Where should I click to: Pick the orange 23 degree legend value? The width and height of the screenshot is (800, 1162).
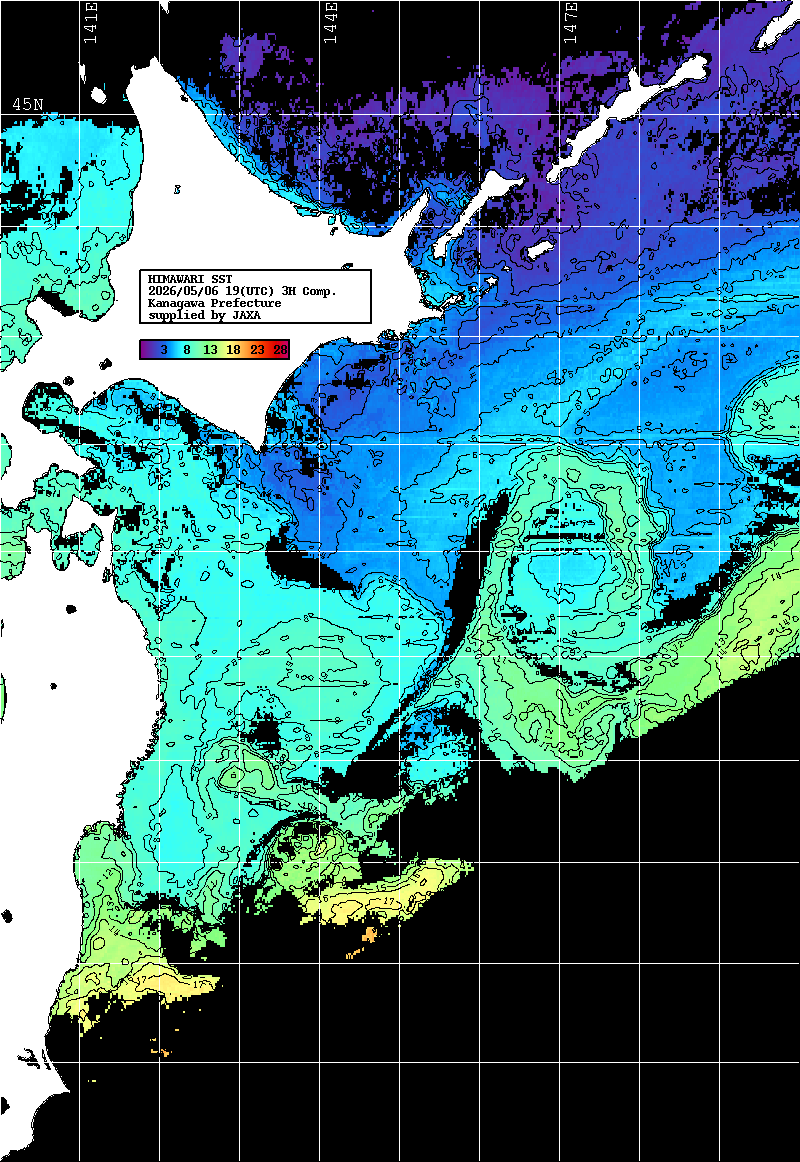point(257,350)
